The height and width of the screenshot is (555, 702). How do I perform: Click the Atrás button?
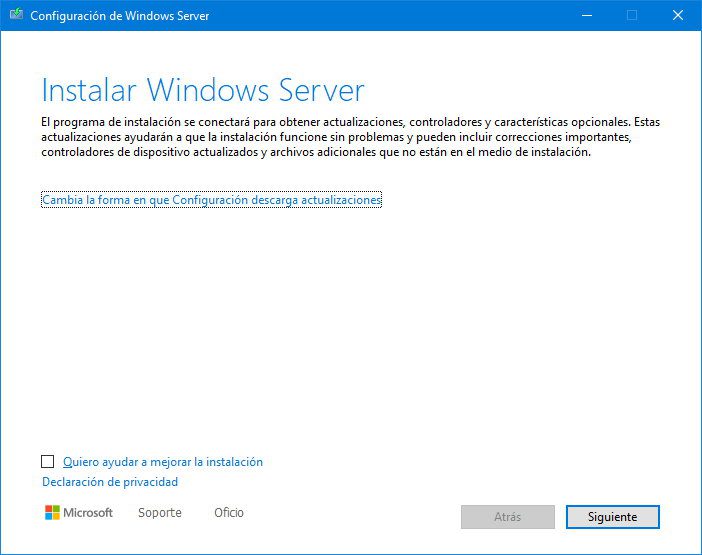click(508, 517)
